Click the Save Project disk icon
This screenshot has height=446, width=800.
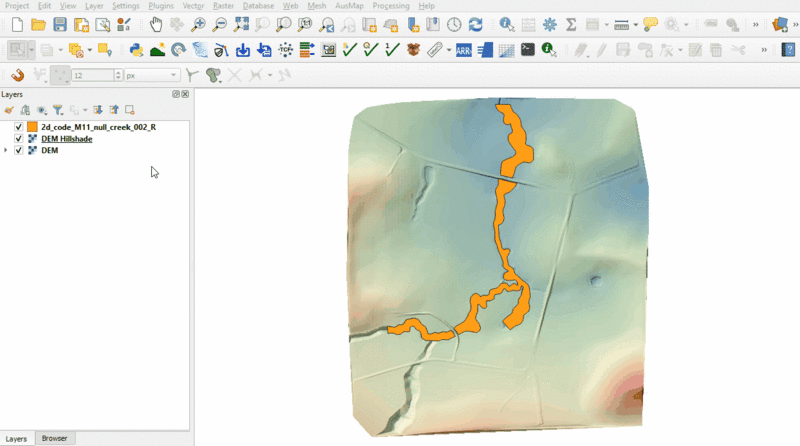(x=60, y=24)
